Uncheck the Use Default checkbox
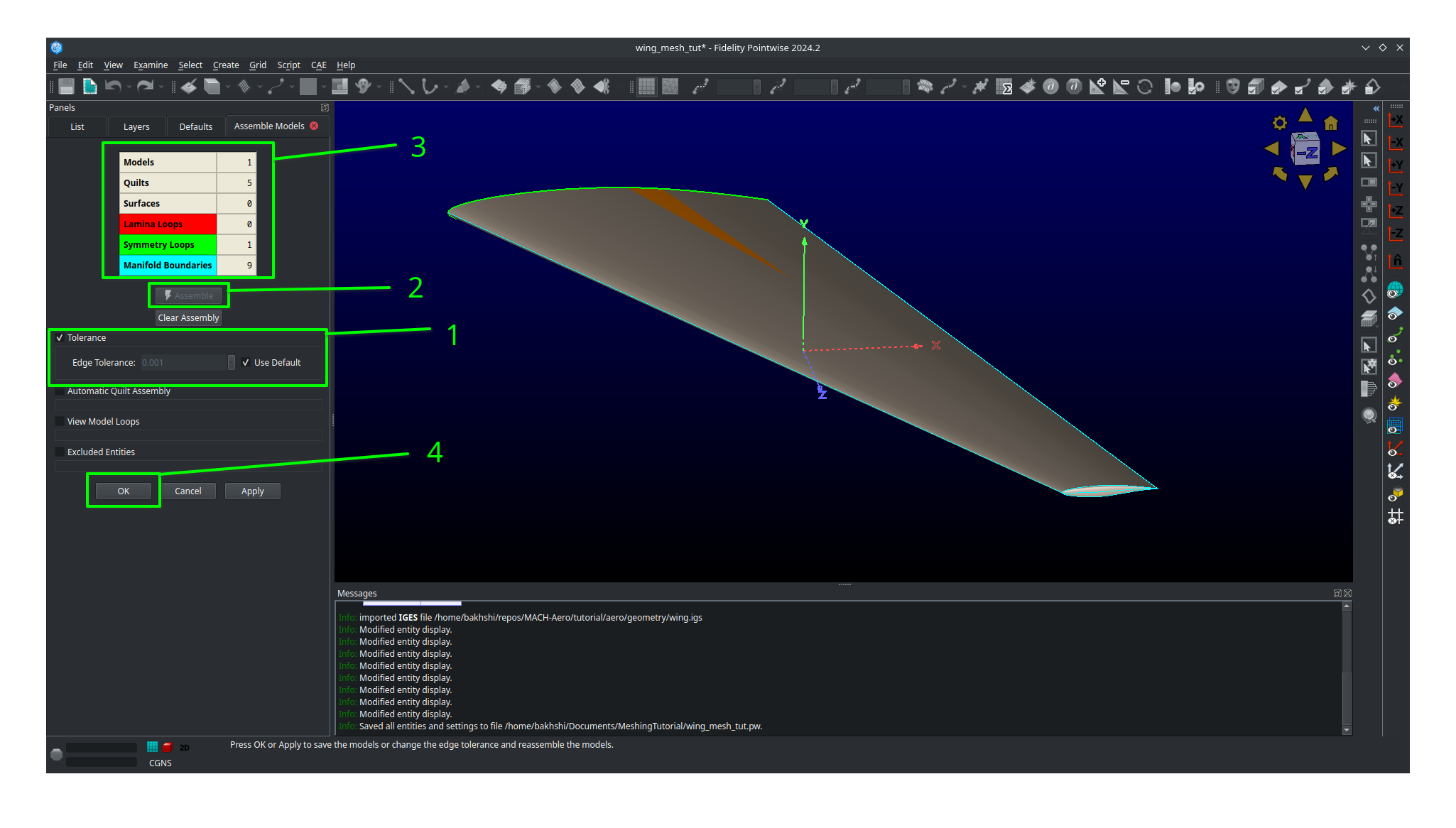The width and height of the screenshot is (1456, 828). pyautogui.click(x=246, y=362)
